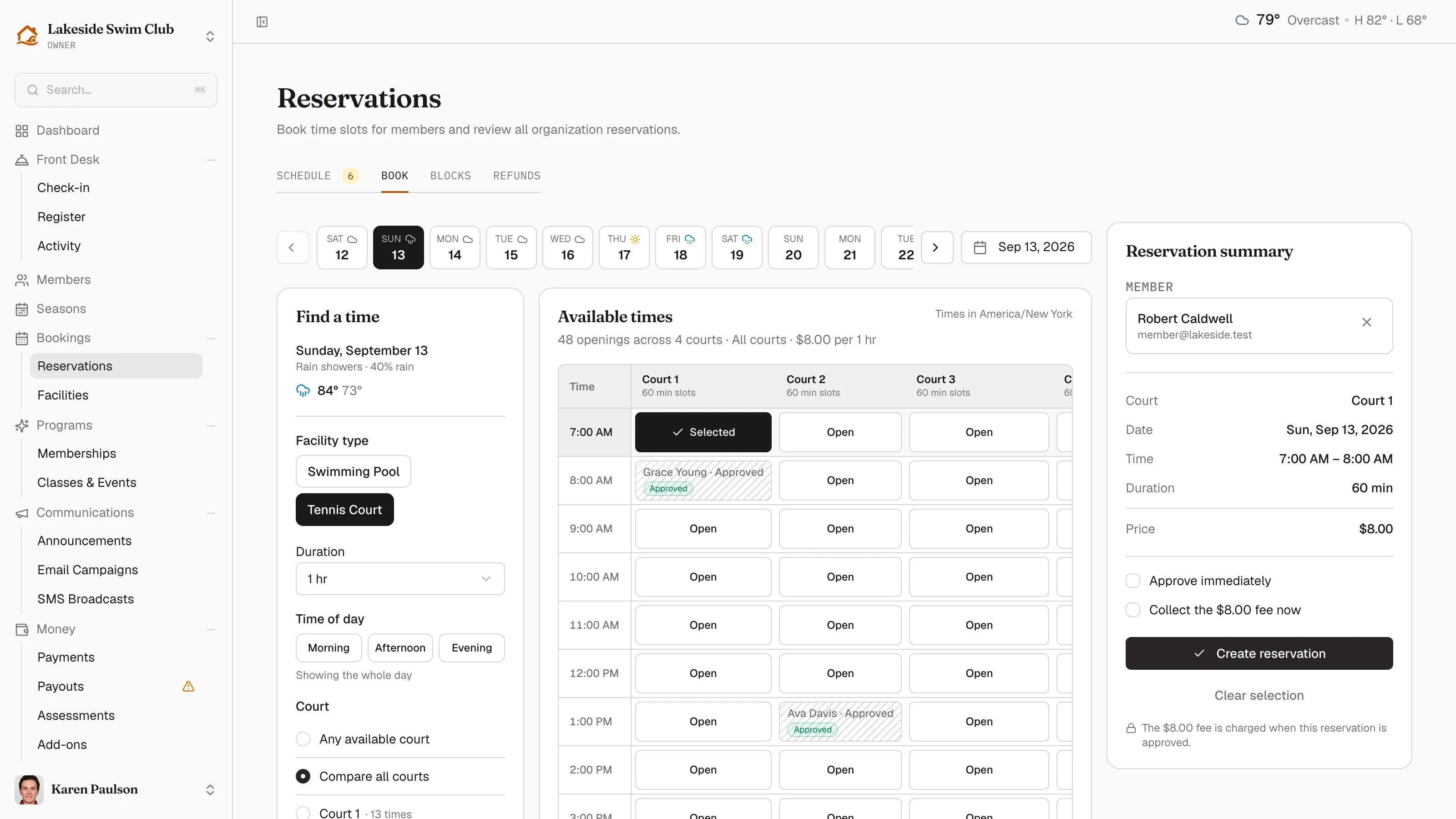Click Clear selection link
The image size is (1456, 819).
click(x=1259, y=695)
